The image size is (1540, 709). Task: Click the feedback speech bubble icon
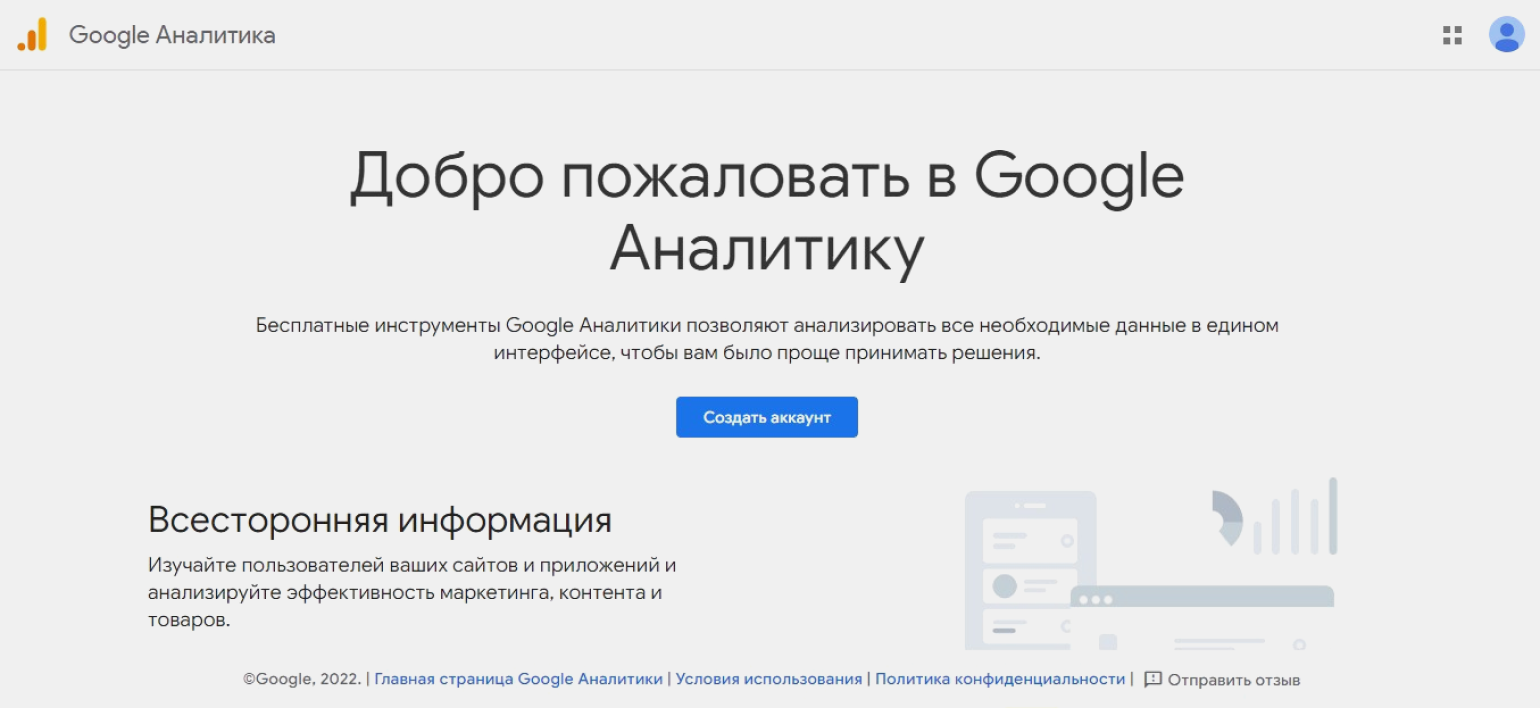[x=1153, y=679]
